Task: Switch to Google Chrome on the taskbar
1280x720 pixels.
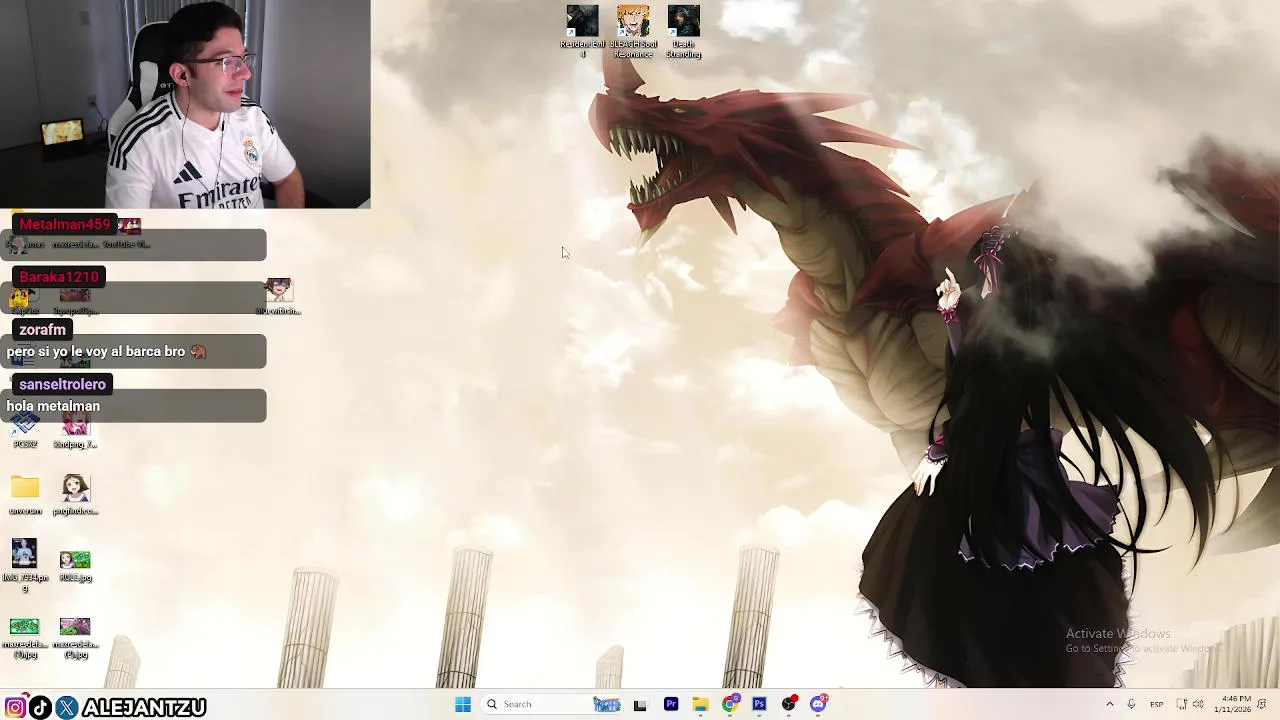Action: coord(730,704)
